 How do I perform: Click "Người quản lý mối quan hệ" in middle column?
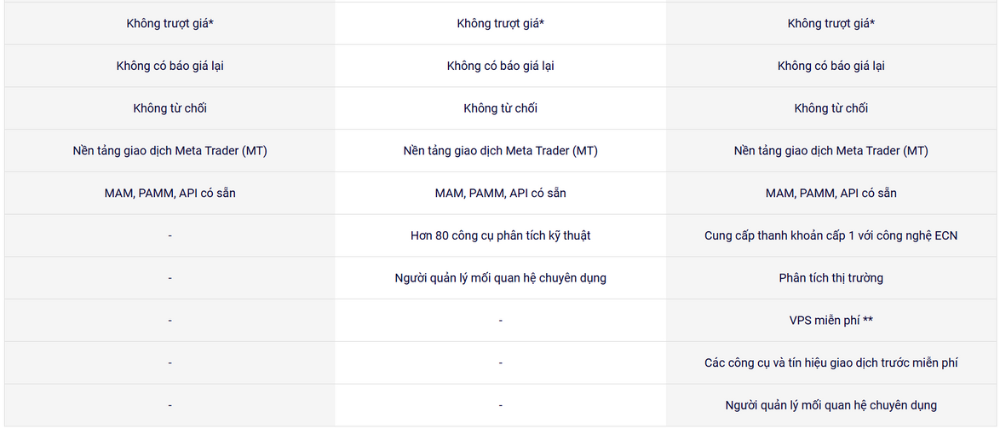click(500, 278)
